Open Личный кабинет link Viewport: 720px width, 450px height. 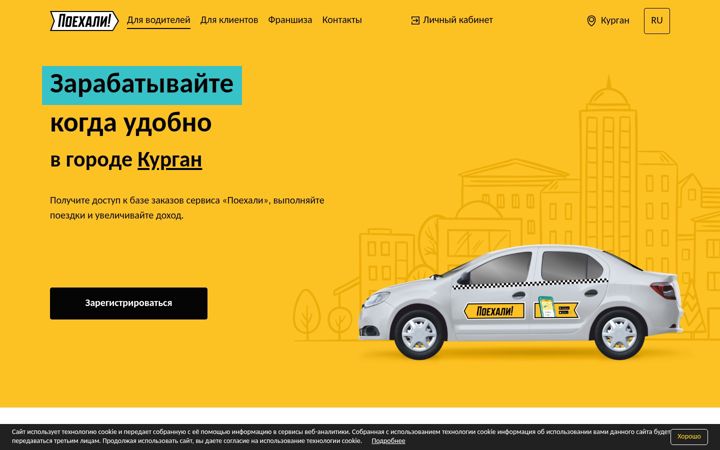pyautogui.click(x=458, y=20)
